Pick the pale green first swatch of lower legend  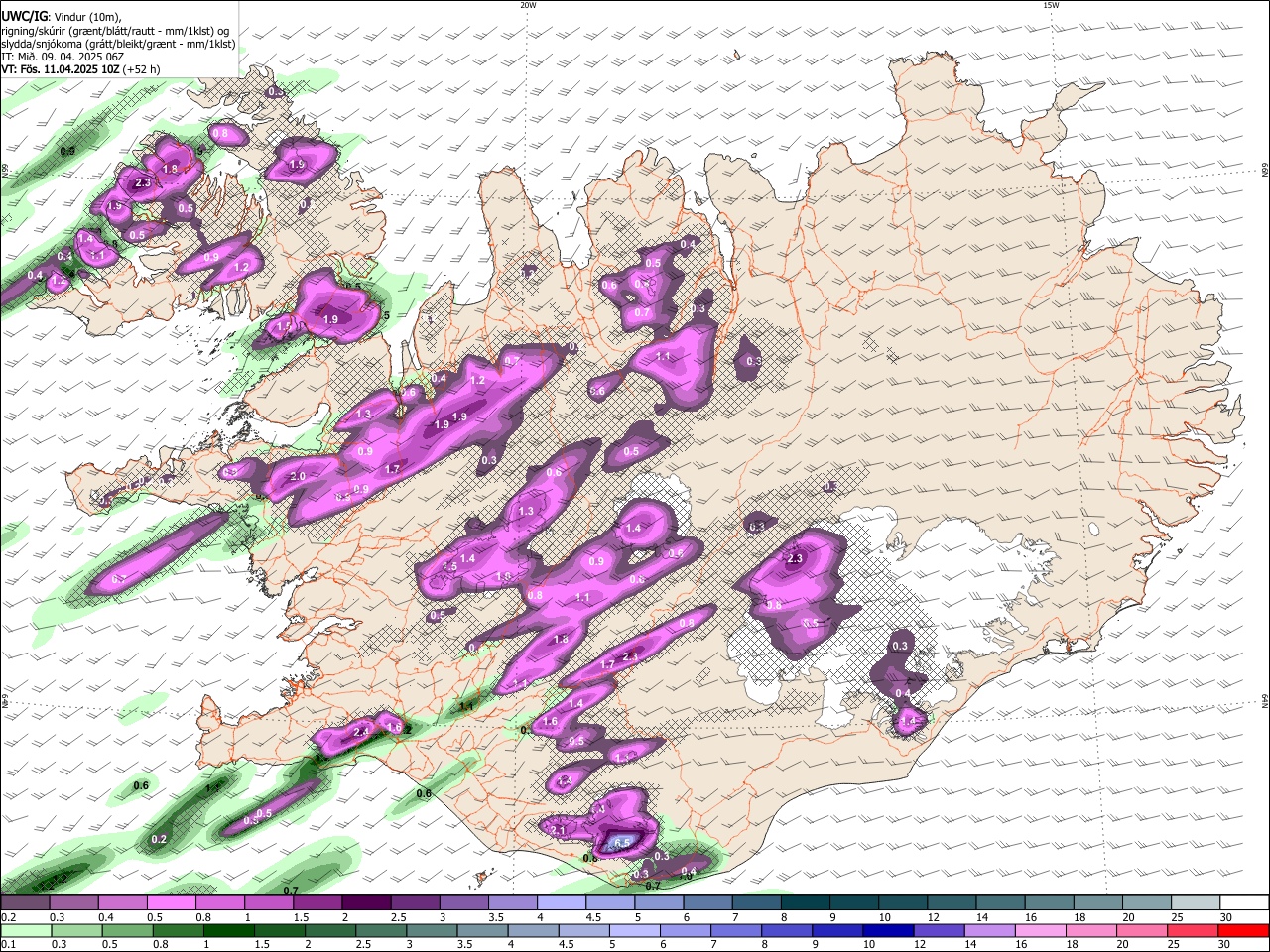tap(25, 931)
